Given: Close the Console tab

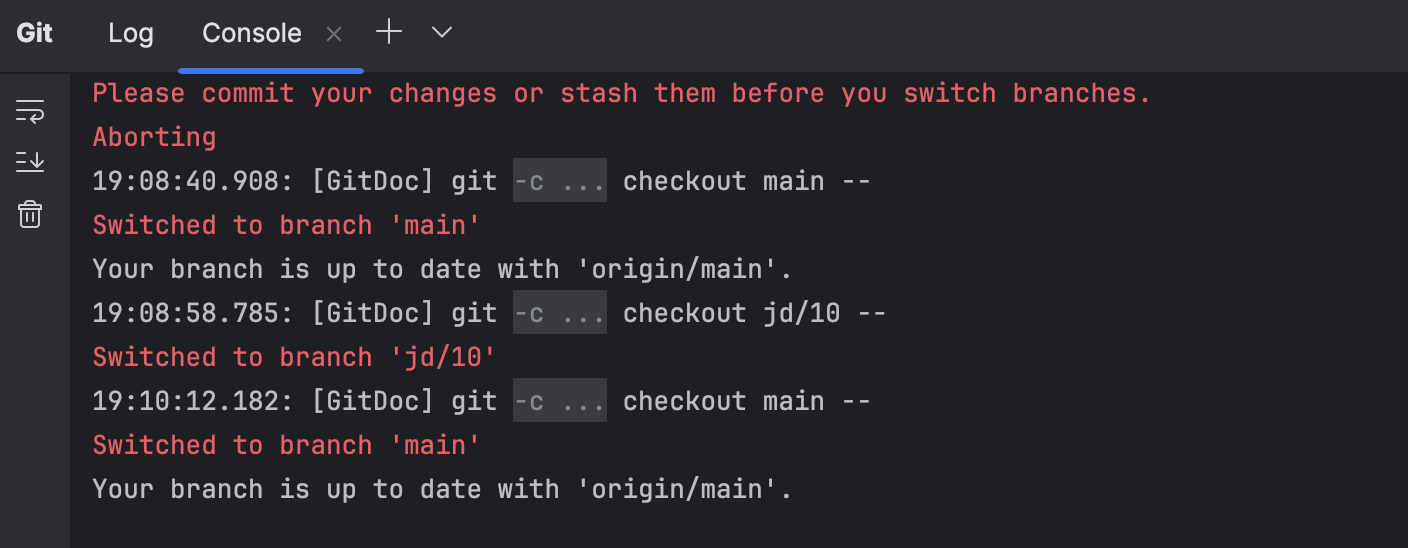Looking at the screenshot, I should pyautogui.click(x=334, y=34).
